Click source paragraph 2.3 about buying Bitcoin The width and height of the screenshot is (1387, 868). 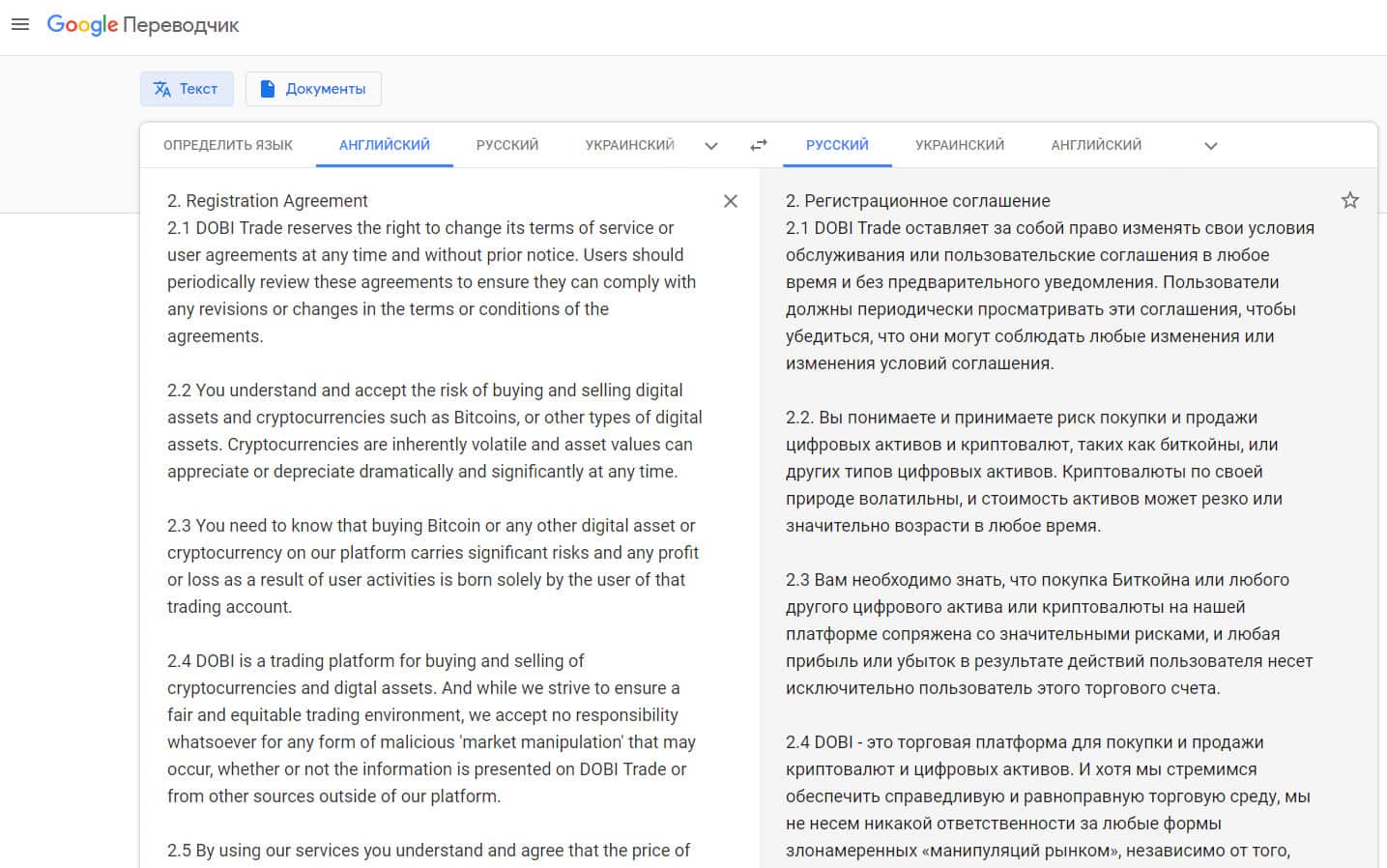click(433, 566)
